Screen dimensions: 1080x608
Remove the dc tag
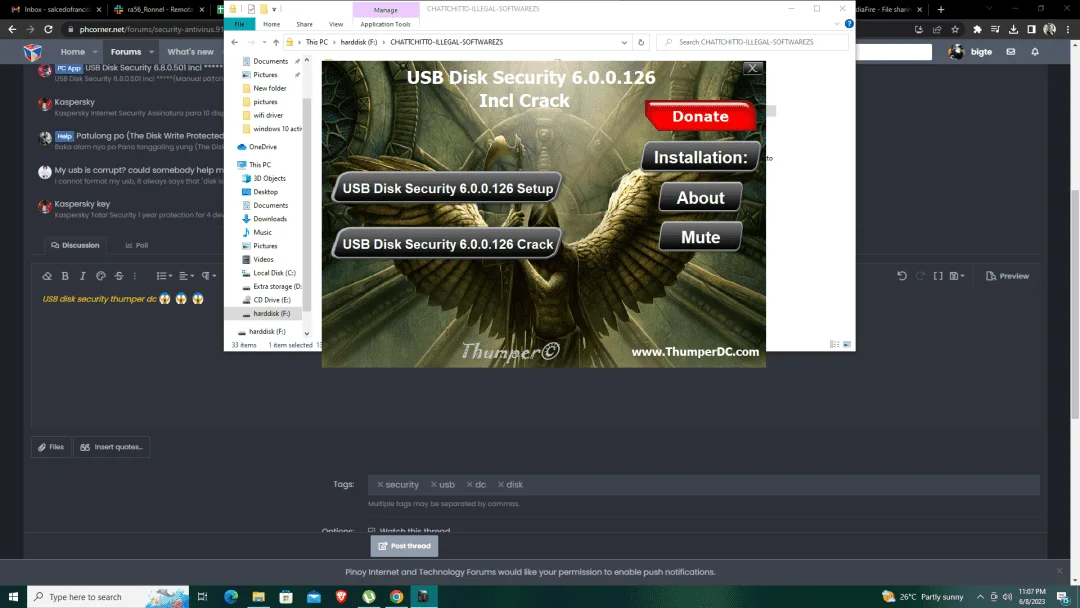pyautogui.click(x=470, y=485)
